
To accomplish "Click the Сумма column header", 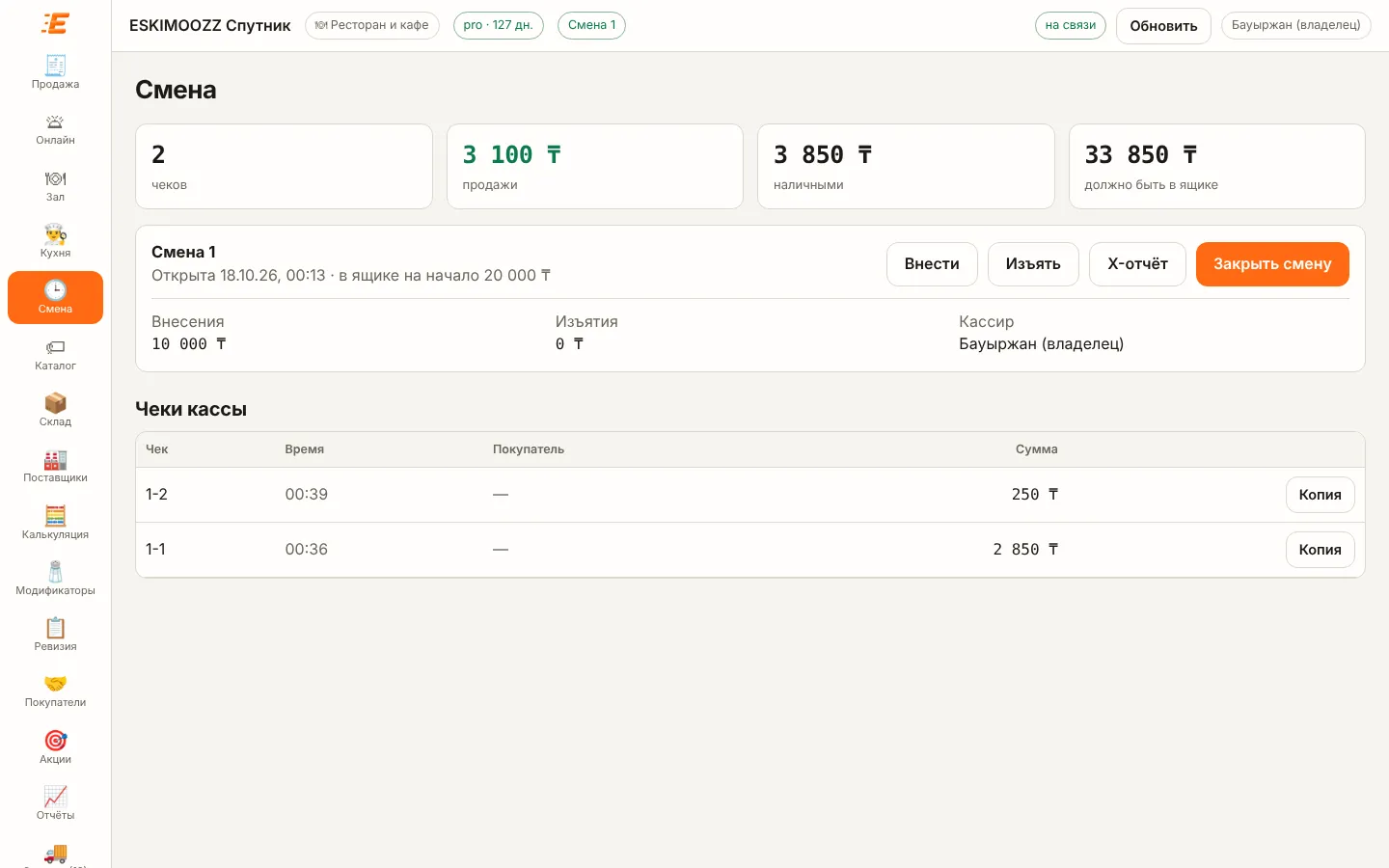I will tap(1037, 449).
